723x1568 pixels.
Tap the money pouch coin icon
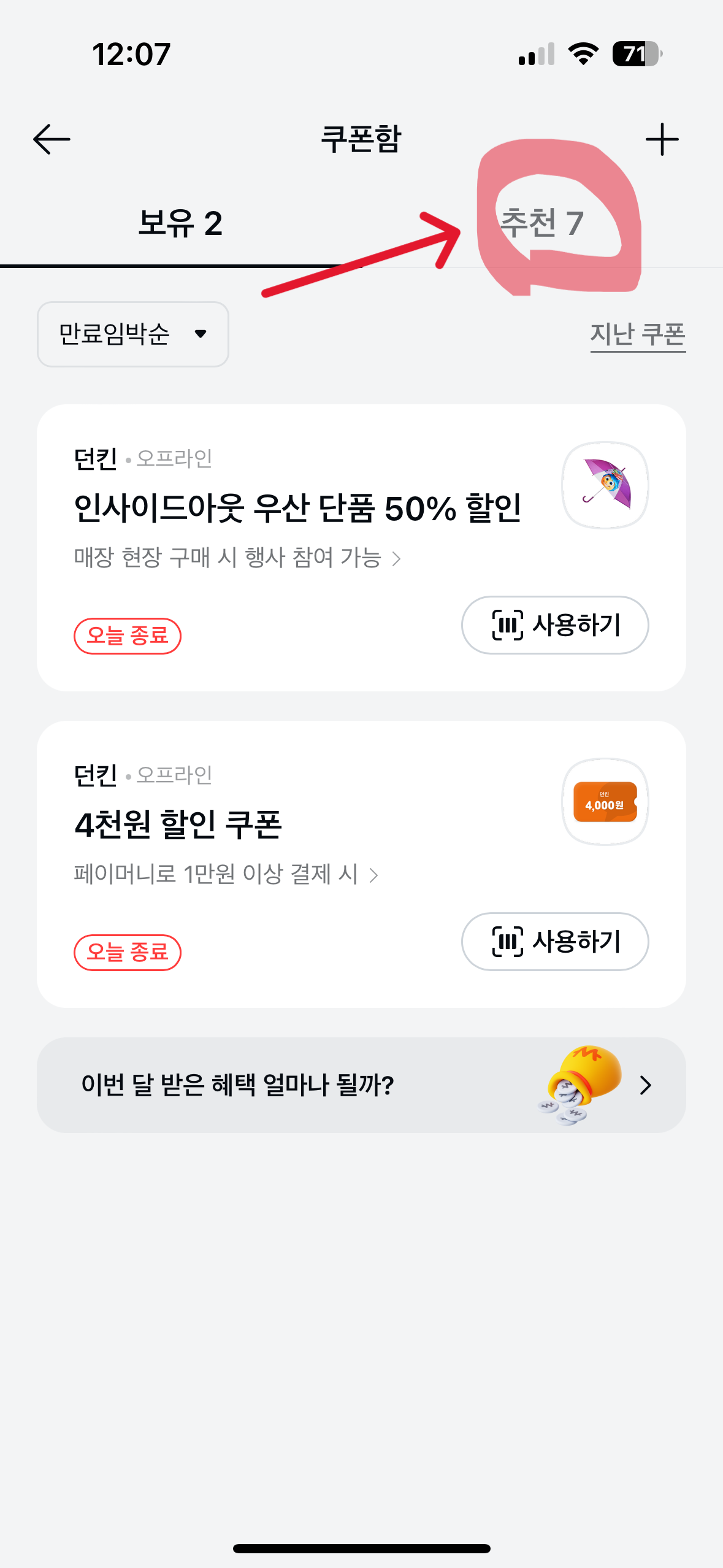click(578, 1084)
